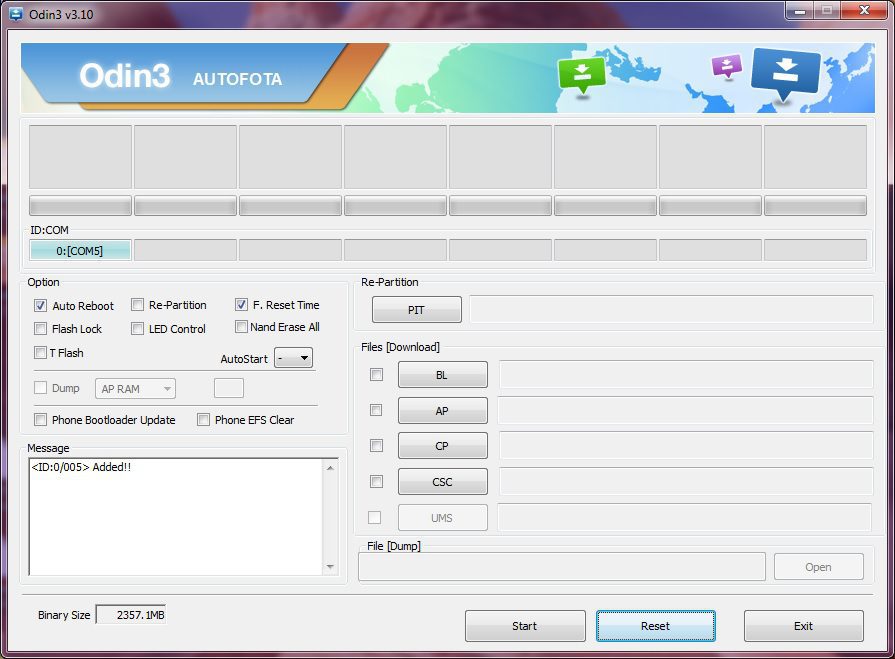Tick the checkbox beside the AP button

pos(376,410)
